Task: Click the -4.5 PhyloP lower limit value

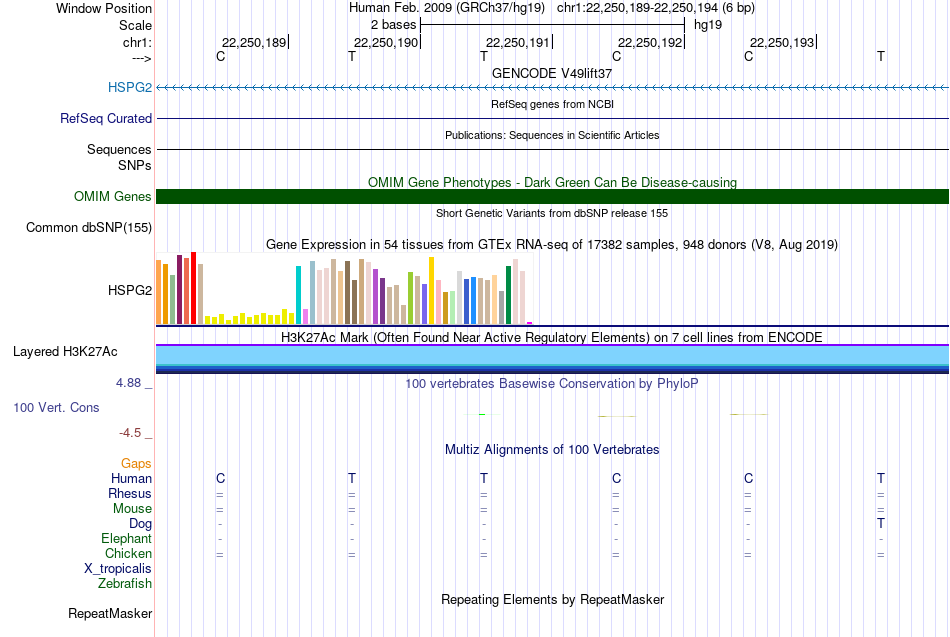Action: (x=130, y=433)
